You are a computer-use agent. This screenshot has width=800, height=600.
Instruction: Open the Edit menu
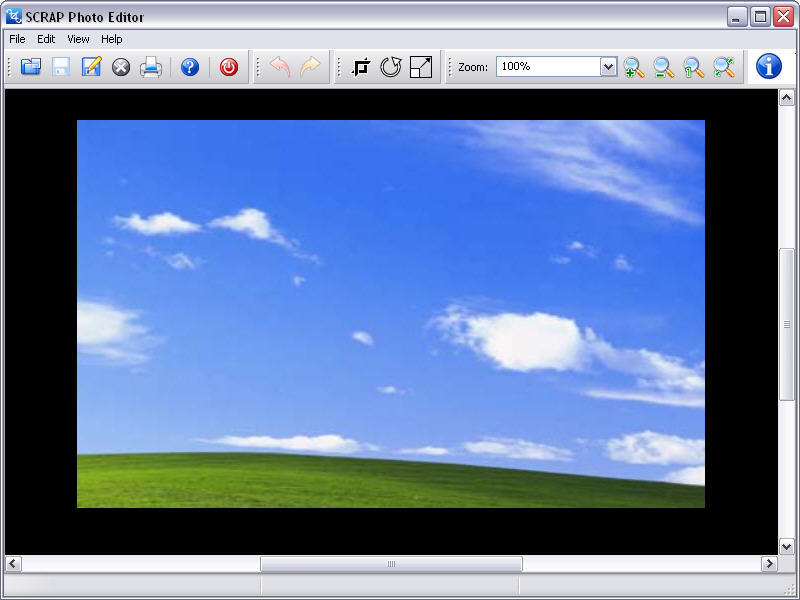click(46, 39)
